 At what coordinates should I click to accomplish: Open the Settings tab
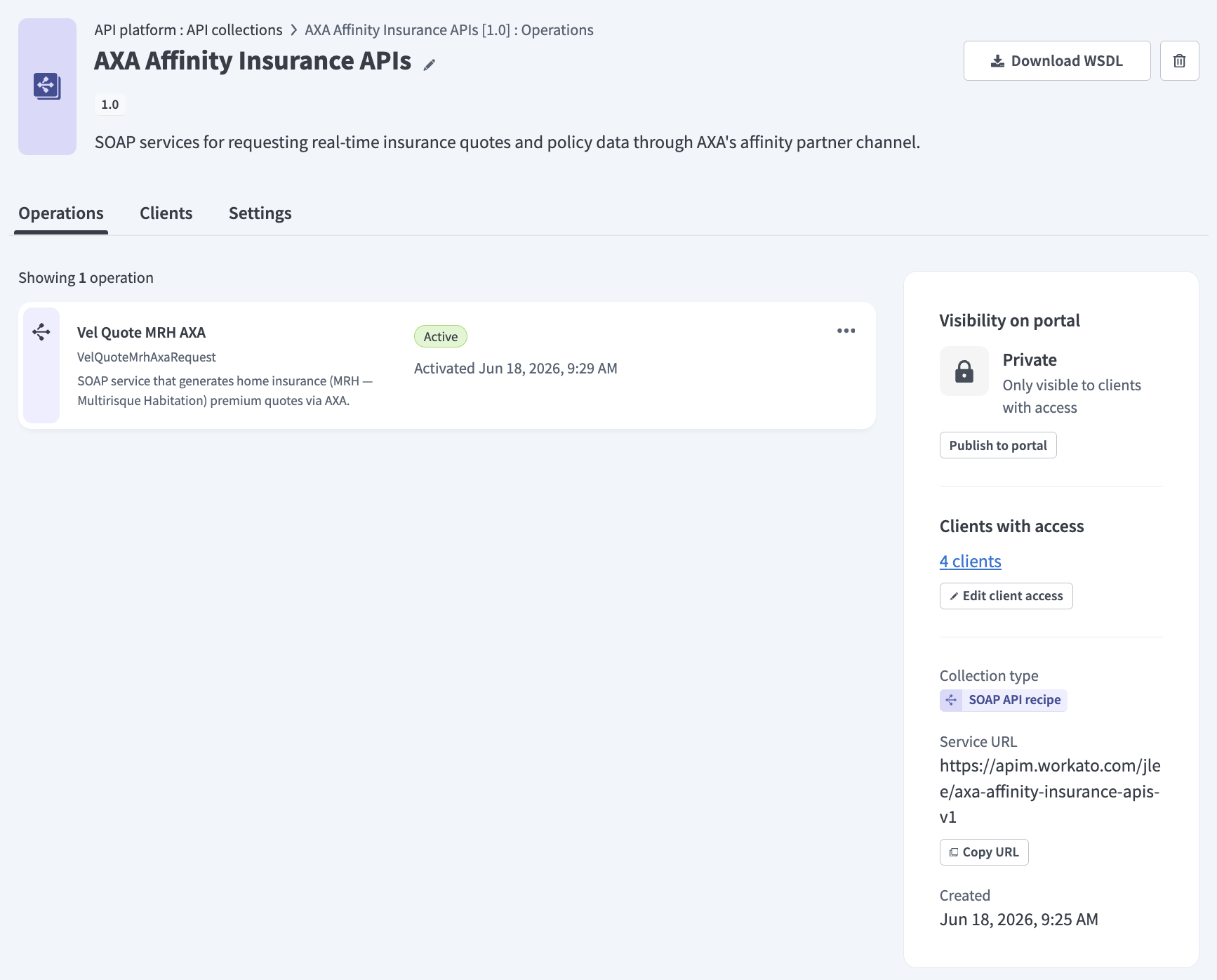click(260, 213)
